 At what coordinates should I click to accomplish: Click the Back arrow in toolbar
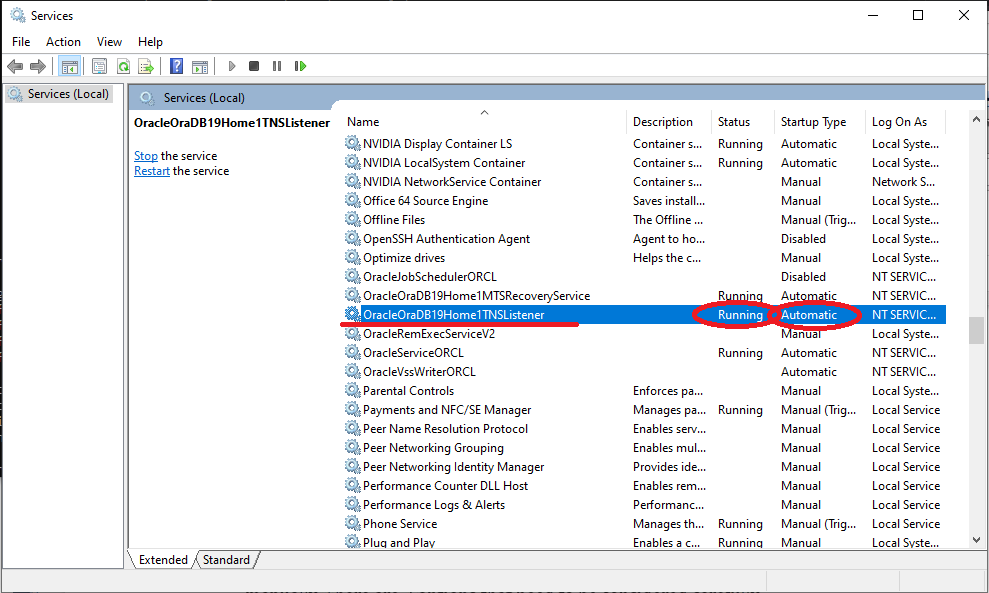(x=15, y=67)
